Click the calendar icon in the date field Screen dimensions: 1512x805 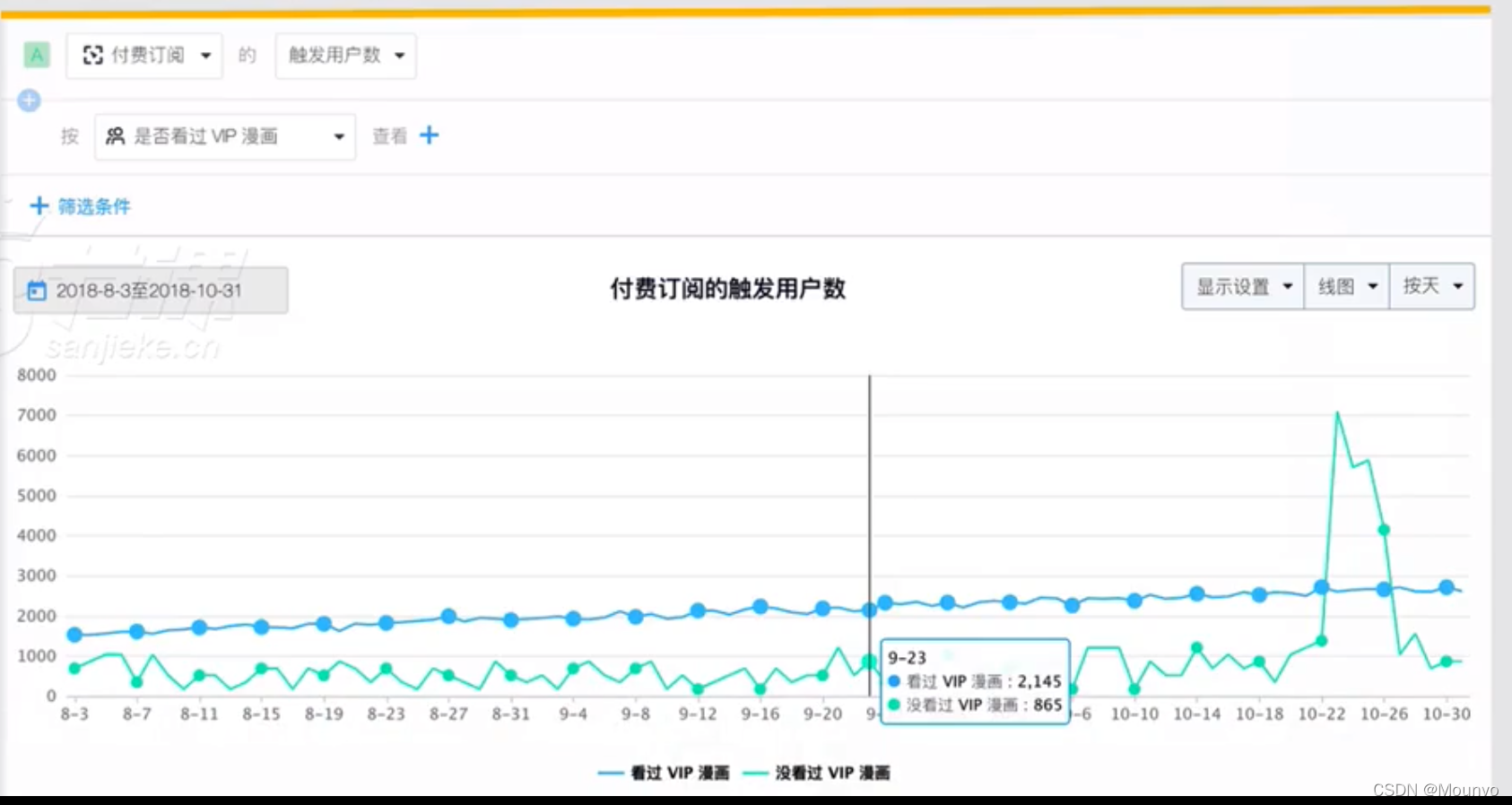[37, 290]
